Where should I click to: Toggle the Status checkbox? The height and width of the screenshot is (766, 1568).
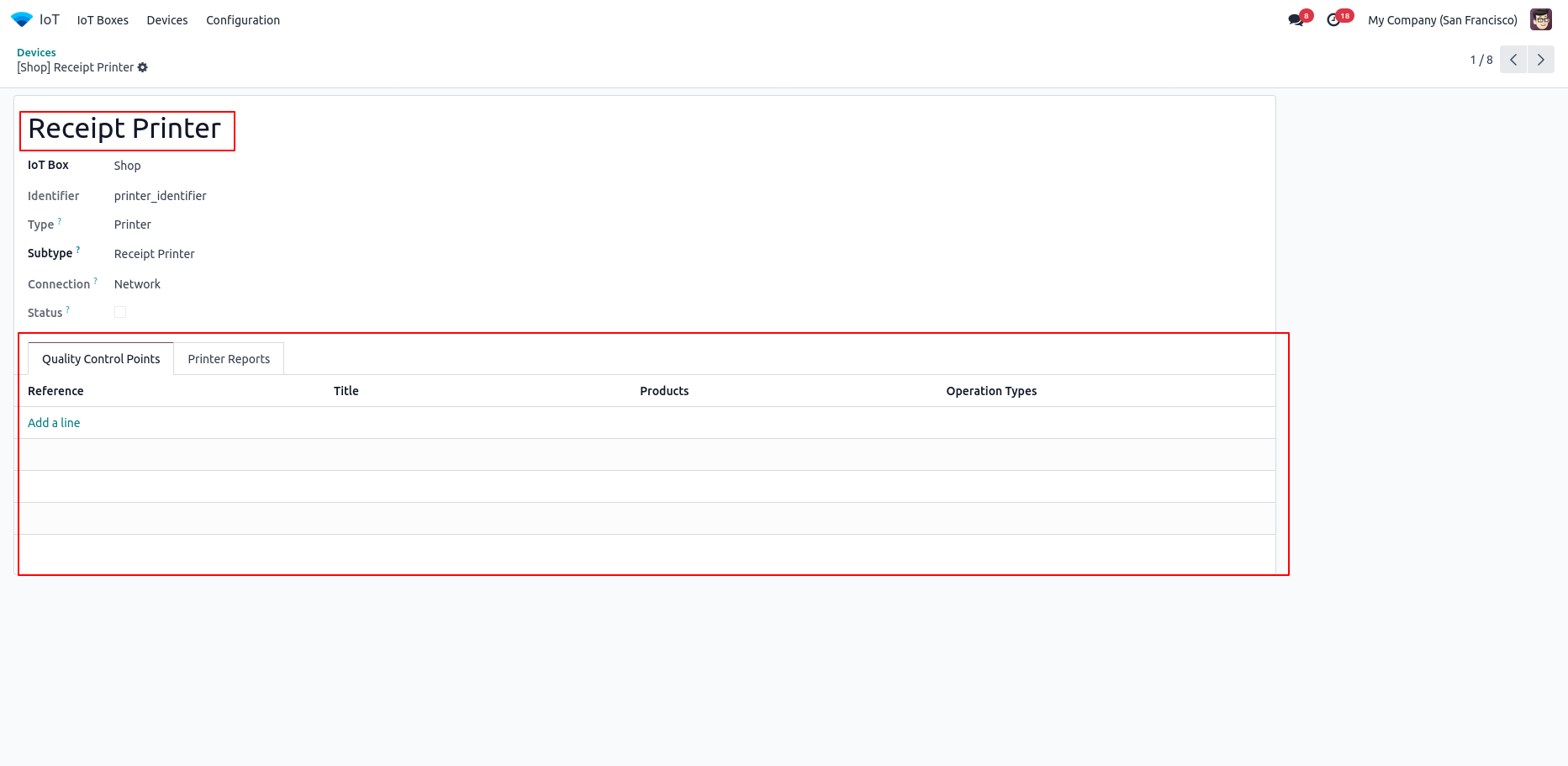point(120,312)
